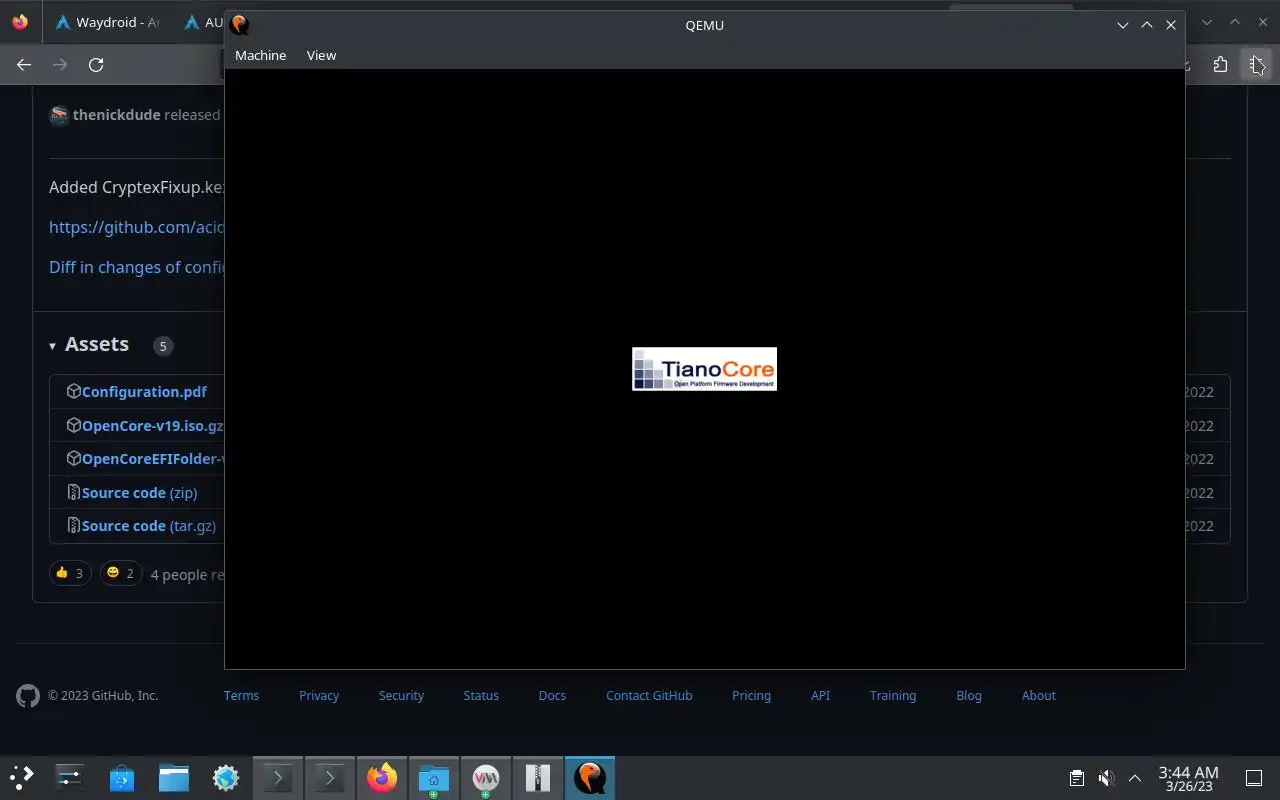Viewport: 1280px width, 800px height.
Task: Open the Blog footer link
Action: point(969,696)
